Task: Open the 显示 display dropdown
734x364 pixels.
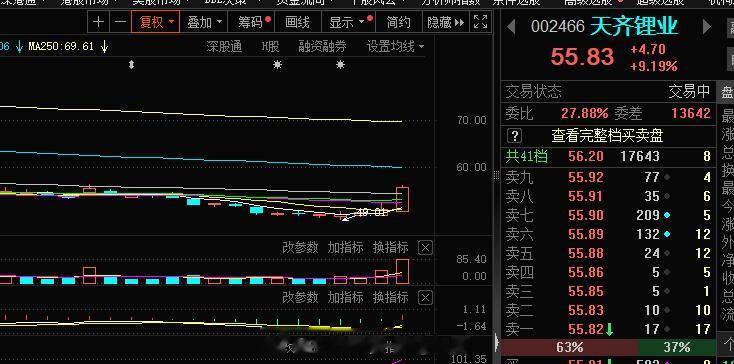Action: (x=347, y=22)
